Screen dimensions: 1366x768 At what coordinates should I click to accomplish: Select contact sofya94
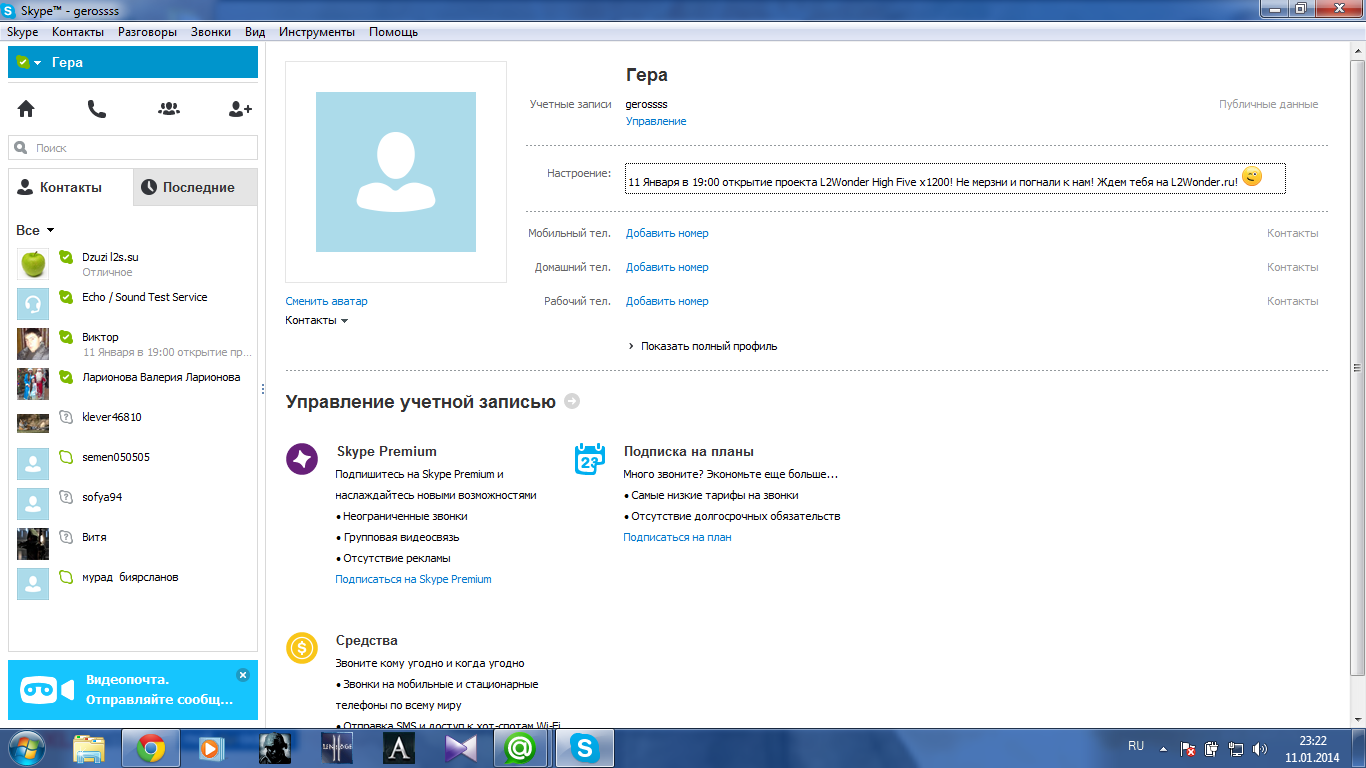[x=133, y=504]
